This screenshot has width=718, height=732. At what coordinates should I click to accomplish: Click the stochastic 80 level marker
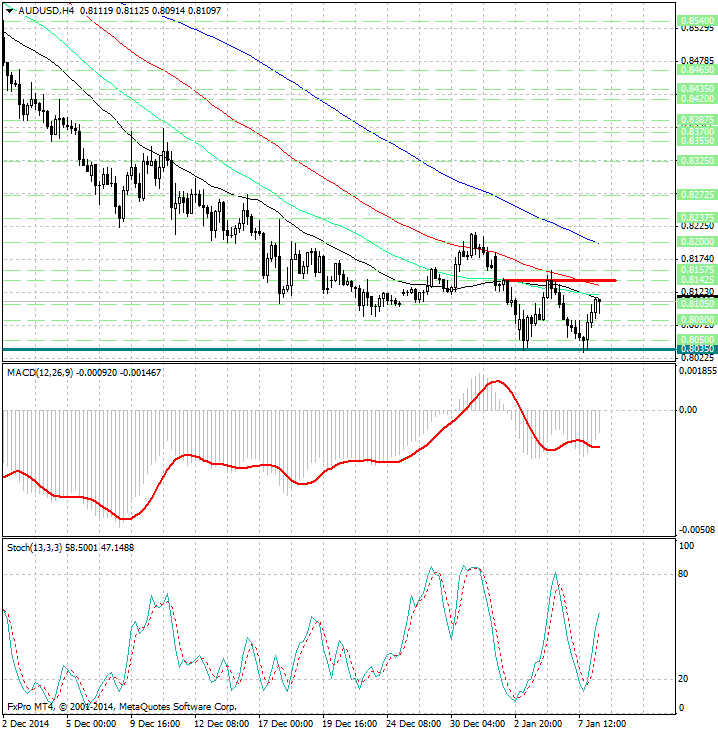pyautogui.click(x=683, y=573)
